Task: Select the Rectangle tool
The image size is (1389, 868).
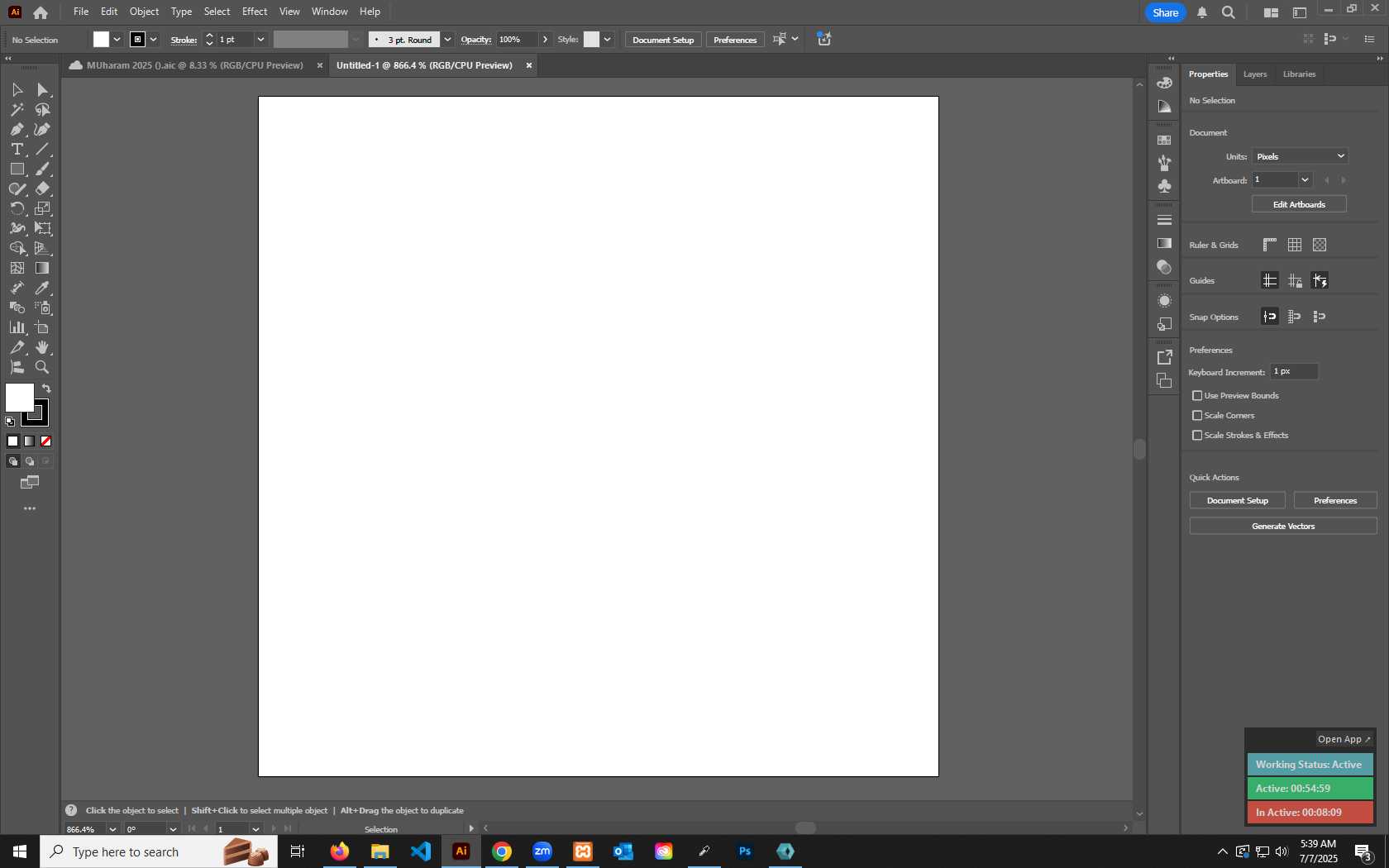Action: pyautogui.click(x=17, y=169)
